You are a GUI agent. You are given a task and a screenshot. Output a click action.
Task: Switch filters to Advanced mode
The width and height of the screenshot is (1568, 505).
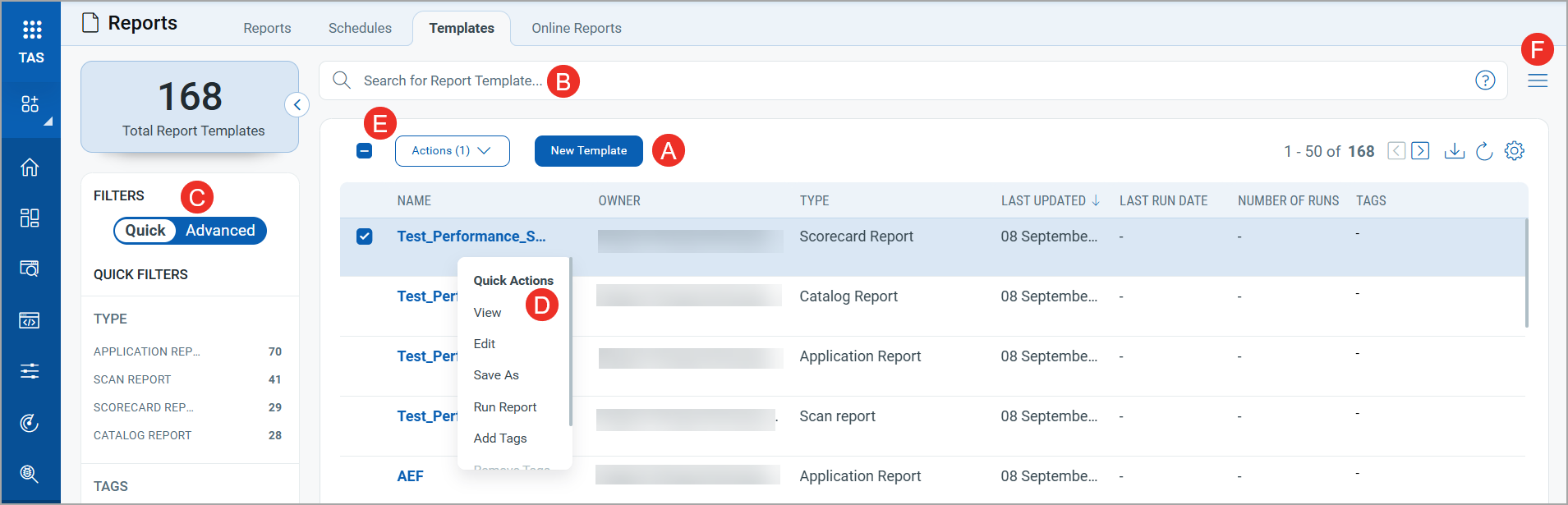coord(220,231)
